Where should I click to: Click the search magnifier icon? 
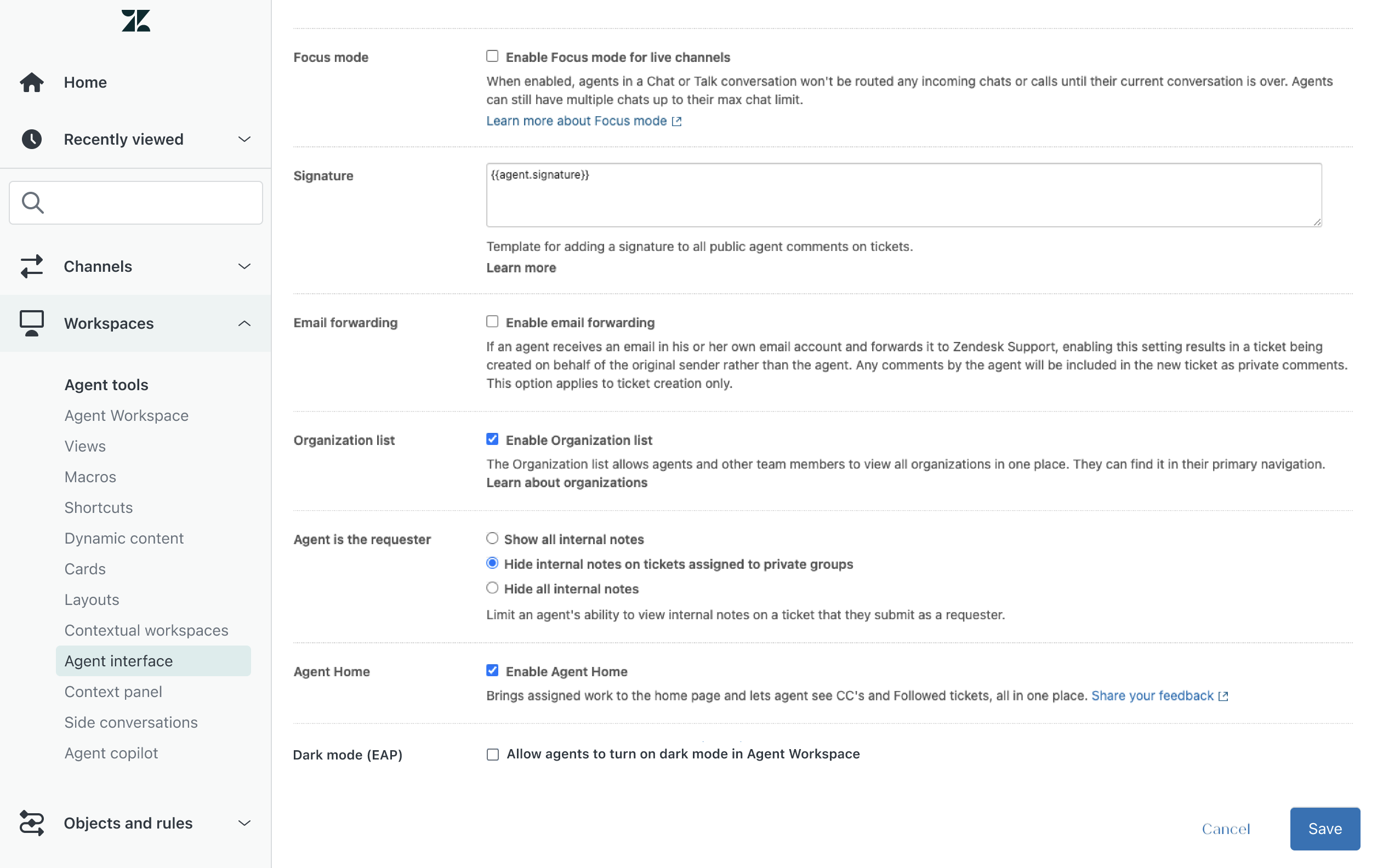33,202
